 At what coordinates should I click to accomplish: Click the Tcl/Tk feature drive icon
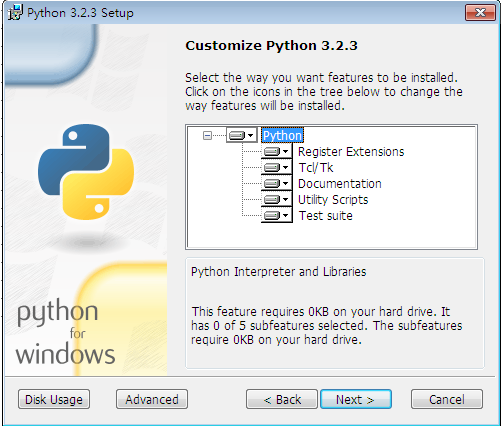[272, 167]
